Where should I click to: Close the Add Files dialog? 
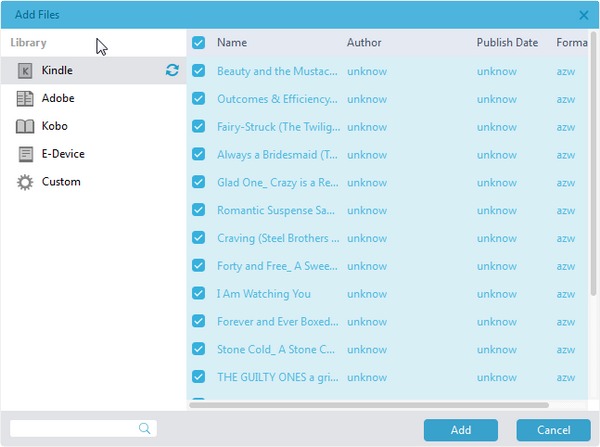pyautogui.click(x=584, y=15)
